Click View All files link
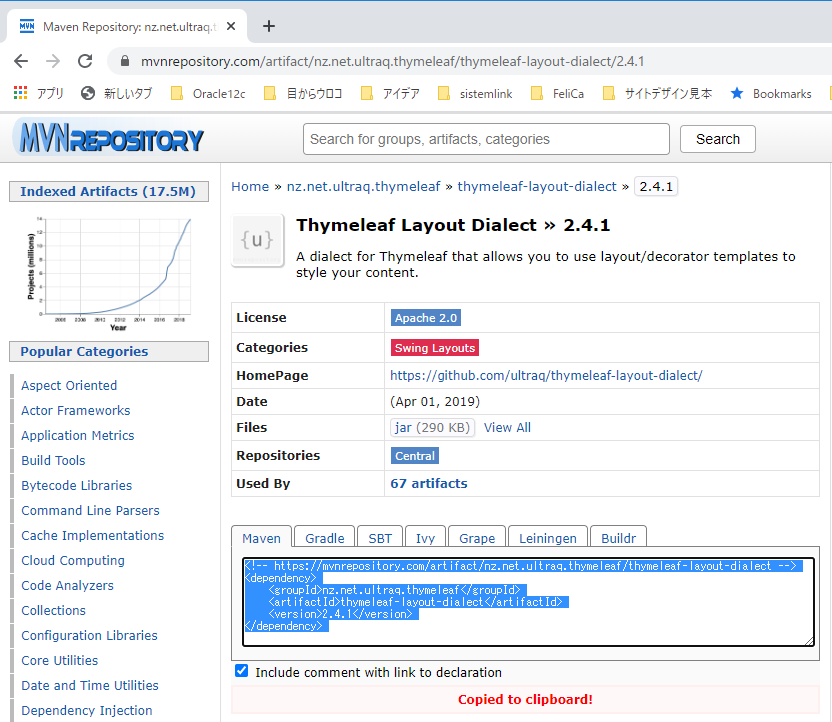The image size is (832, 722). pos(507,428)
